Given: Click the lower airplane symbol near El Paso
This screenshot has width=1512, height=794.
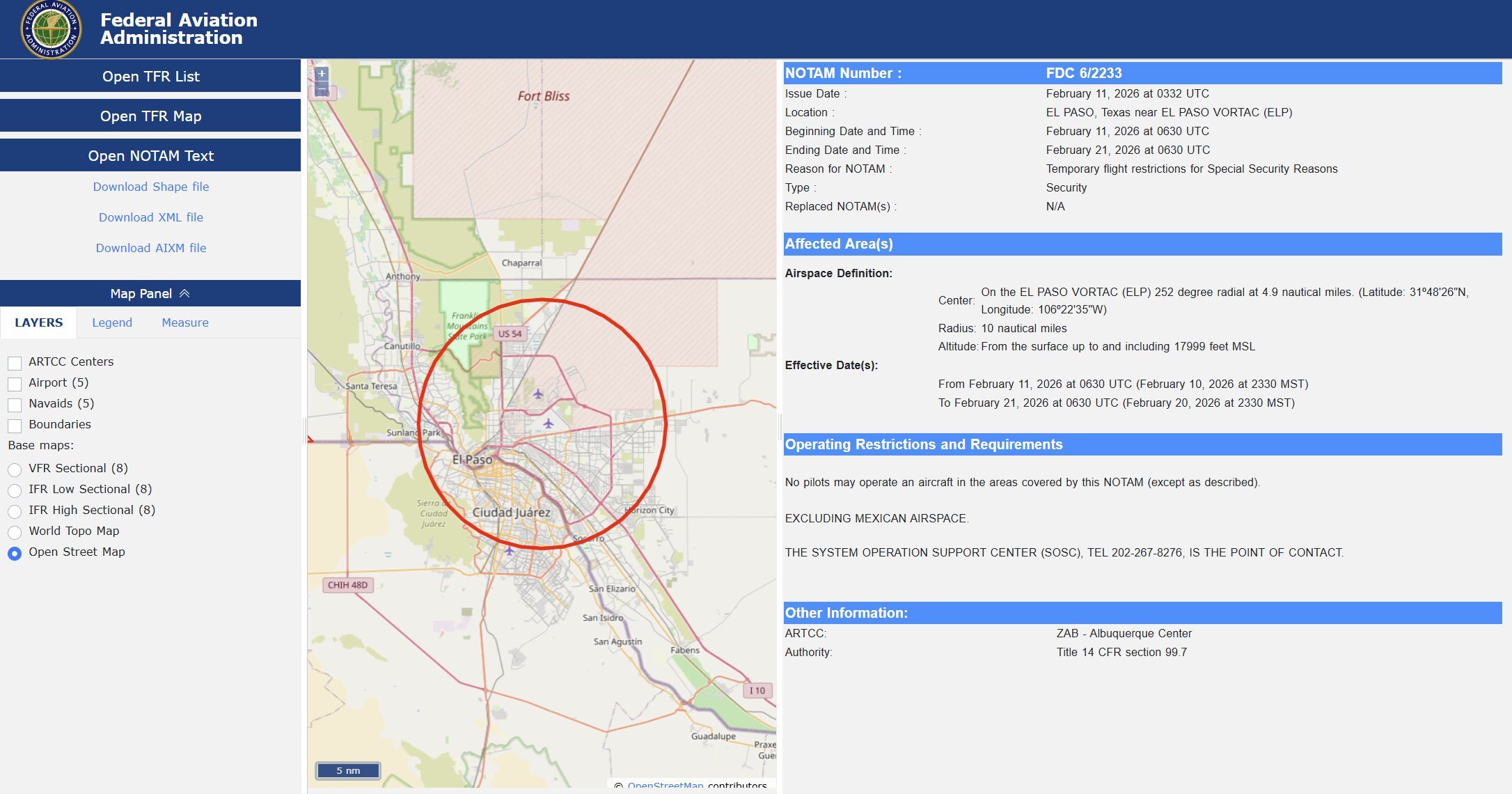Looking at the screenshot, I should [549, 424].
